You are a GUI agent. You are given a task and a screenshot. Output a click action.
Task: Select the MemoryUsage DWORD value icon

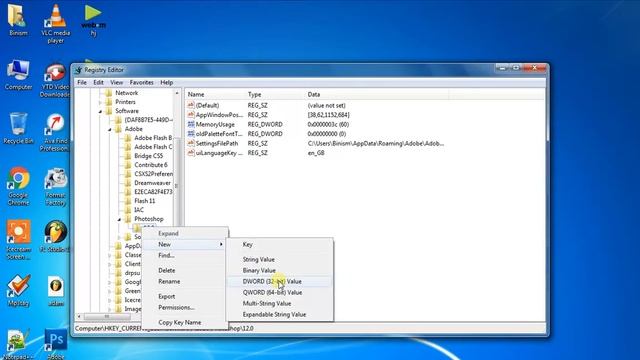(191, 124)
